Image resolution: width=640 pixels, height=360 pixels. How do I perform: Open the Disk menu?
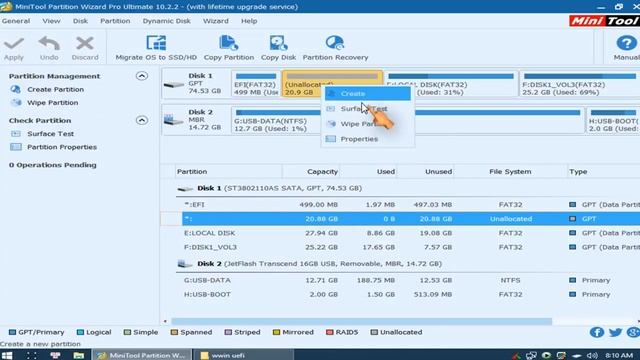[80, 21]
